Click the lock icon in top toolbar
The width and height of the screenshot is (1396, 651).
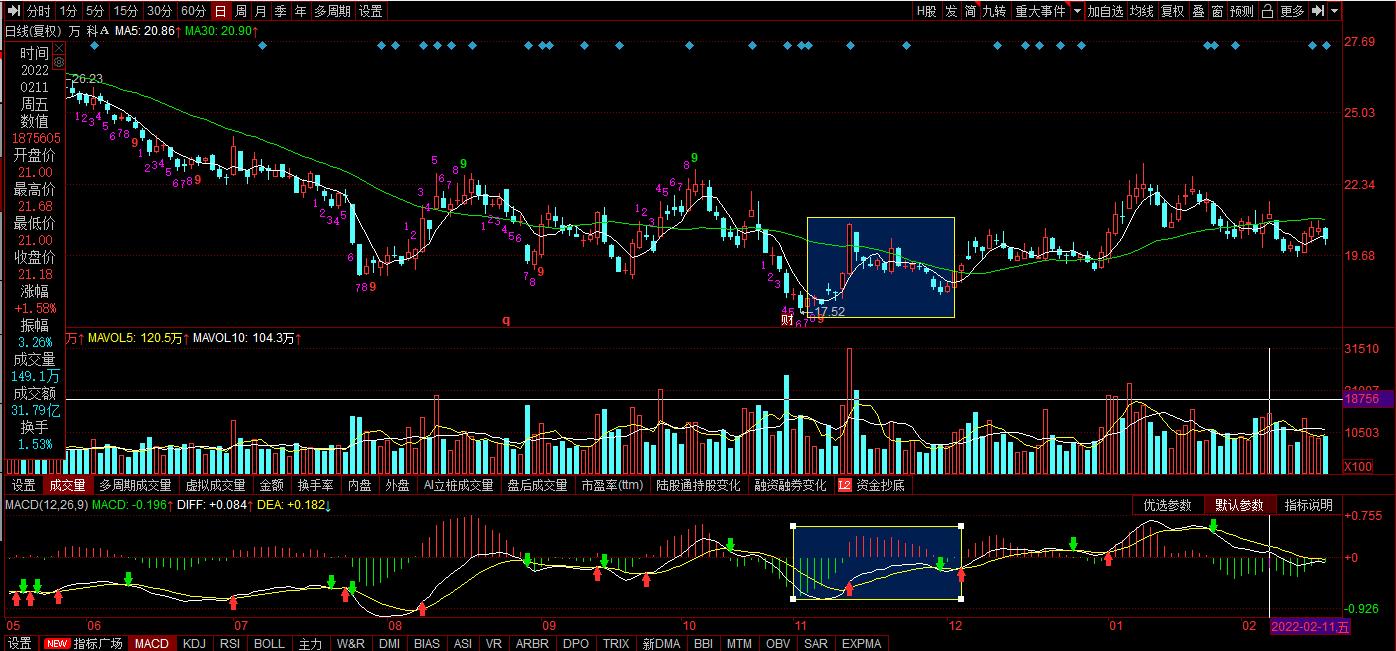click(1267, 11)
